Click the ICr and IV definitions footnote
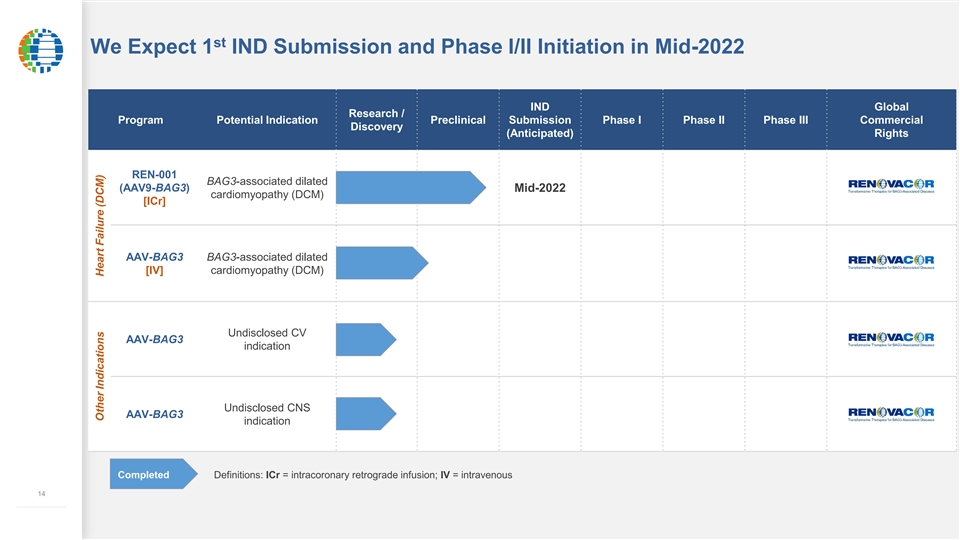Image resolution: width=960 pixels, height=540 pixels. pyautogui.click(x=363, y=474)
